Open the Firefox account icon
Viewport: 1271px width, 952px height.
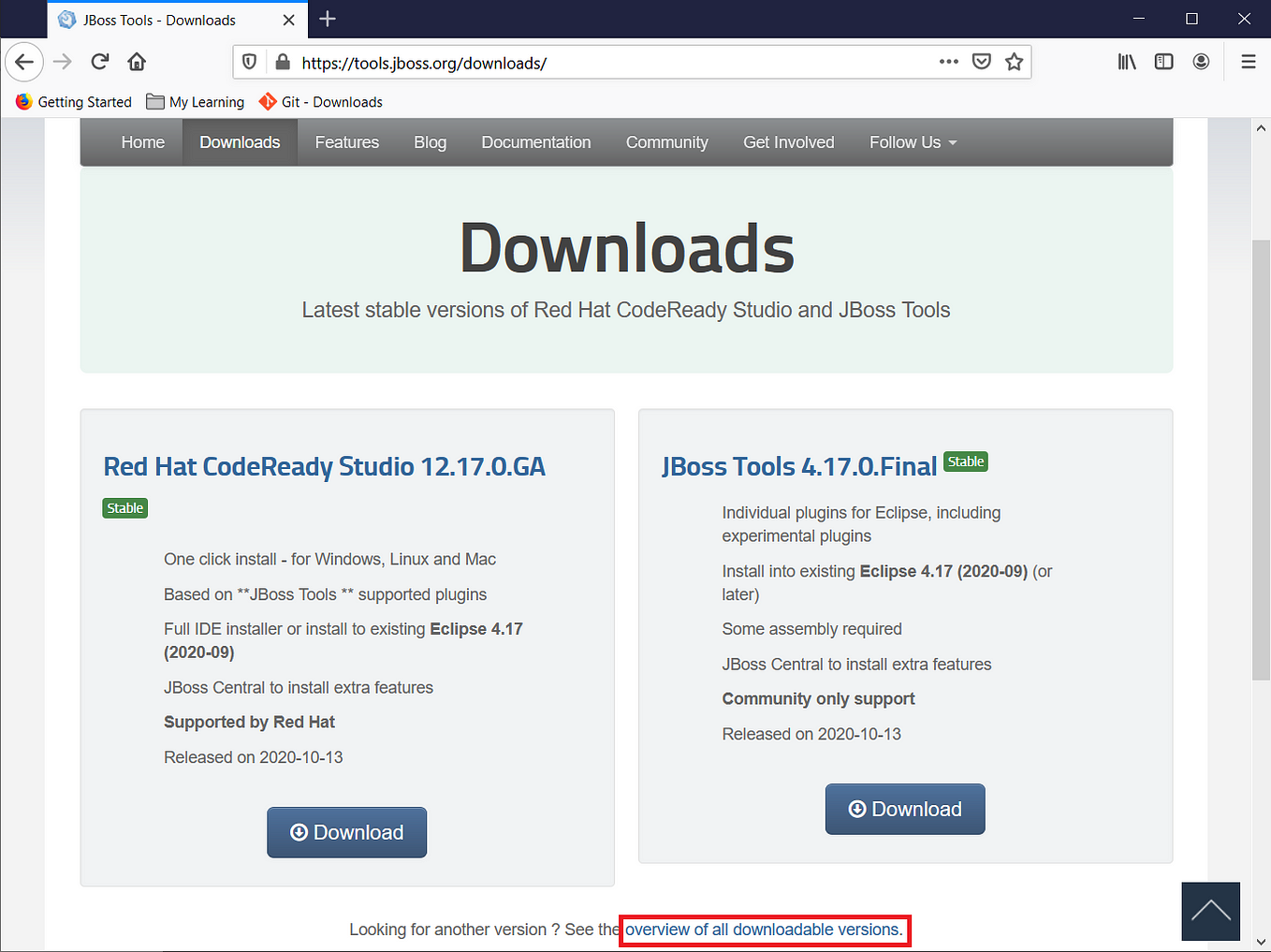coord(1202,62)
